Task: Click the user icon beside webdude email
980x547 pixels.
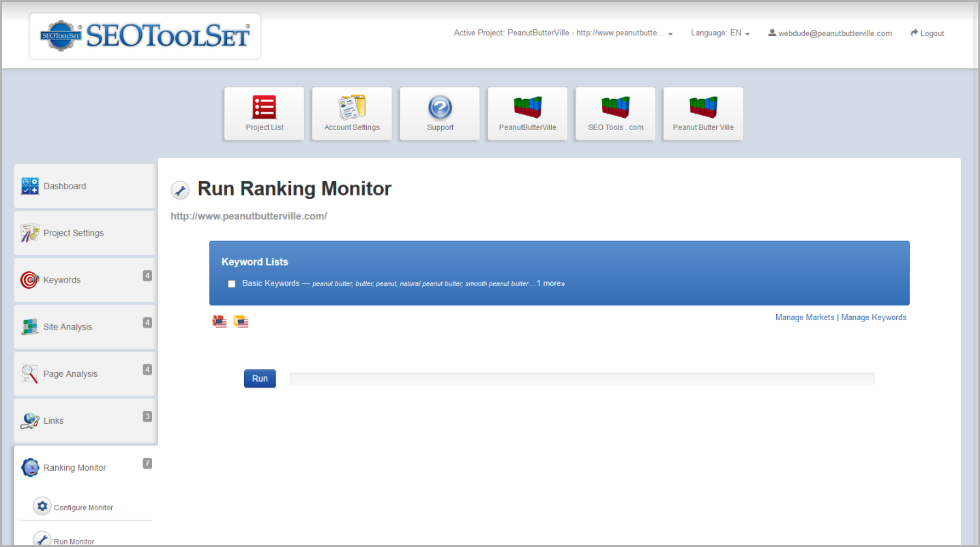Action: (772, 33)
